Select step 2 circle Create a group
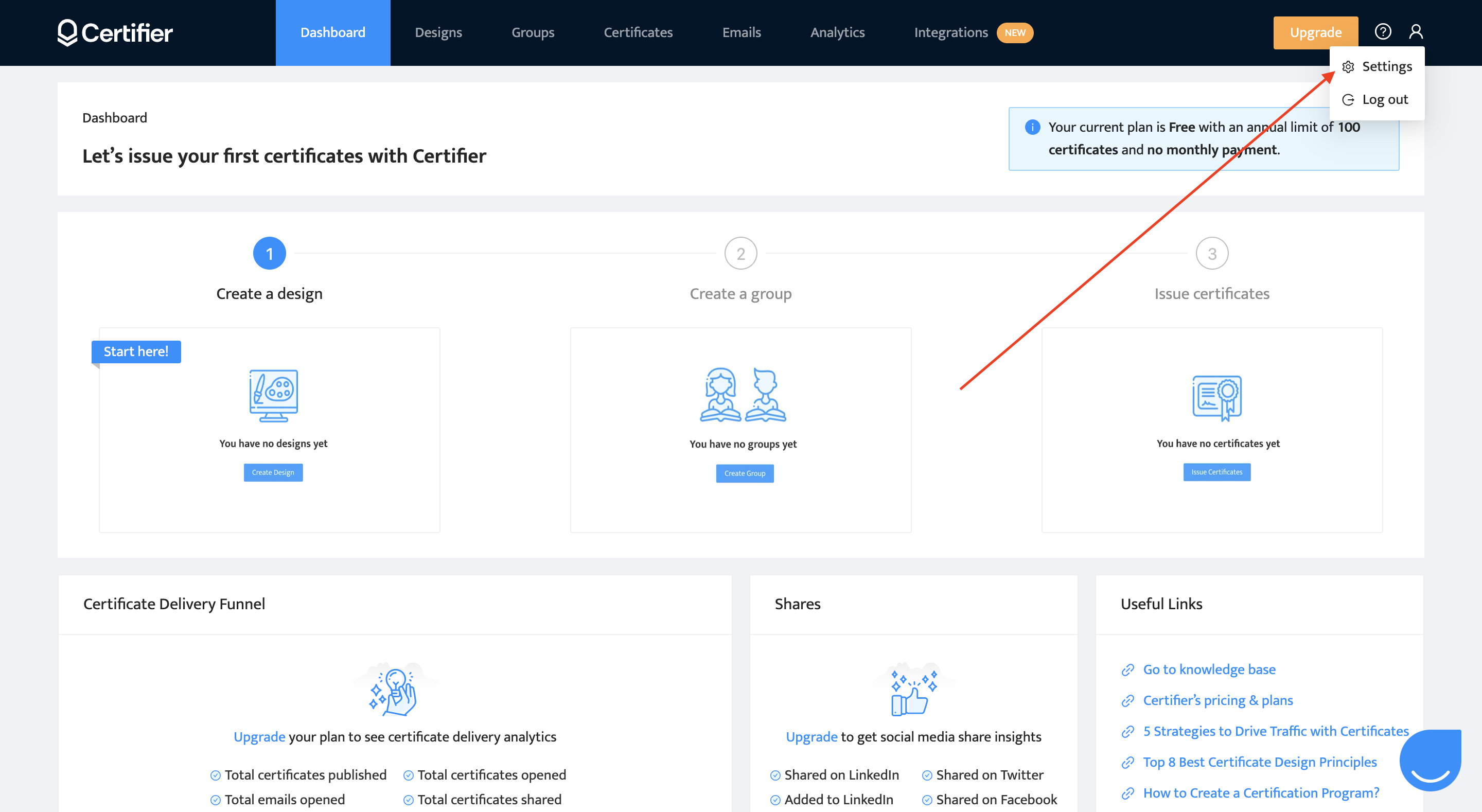Image resolution: width=1482 pixels, height=812 pixels. 740,253
